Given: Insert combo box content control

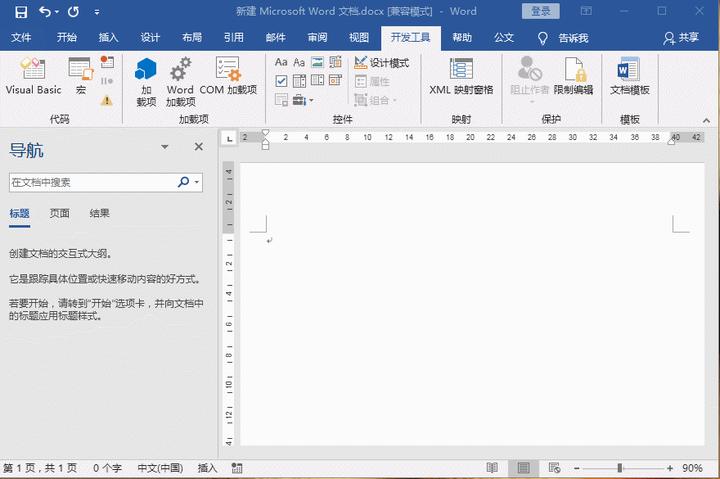Looking at the screenshot, I should pyautogui.click(x=299, y=81).
